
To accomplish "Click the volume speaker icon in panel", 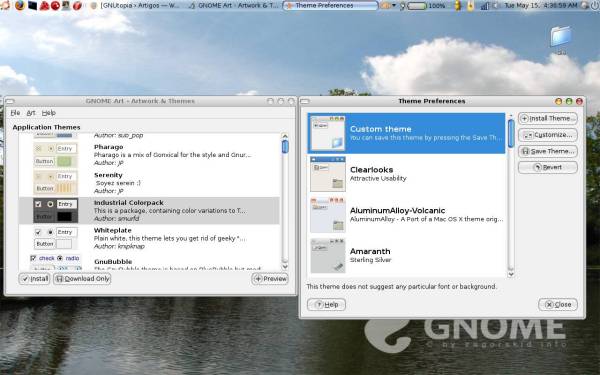I will click(x=496, y=6).
